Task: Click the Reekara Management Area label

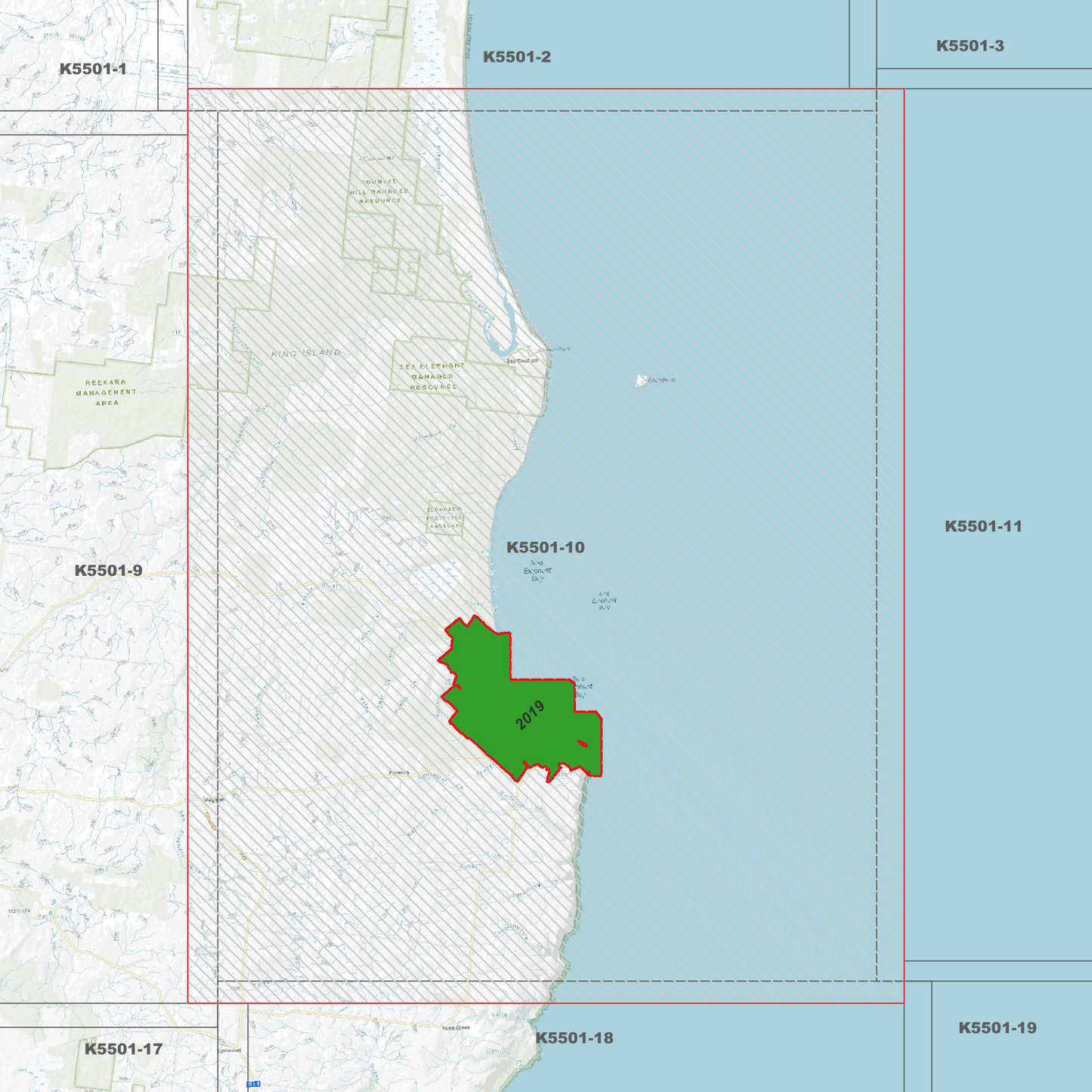Action: click(107, 392)
